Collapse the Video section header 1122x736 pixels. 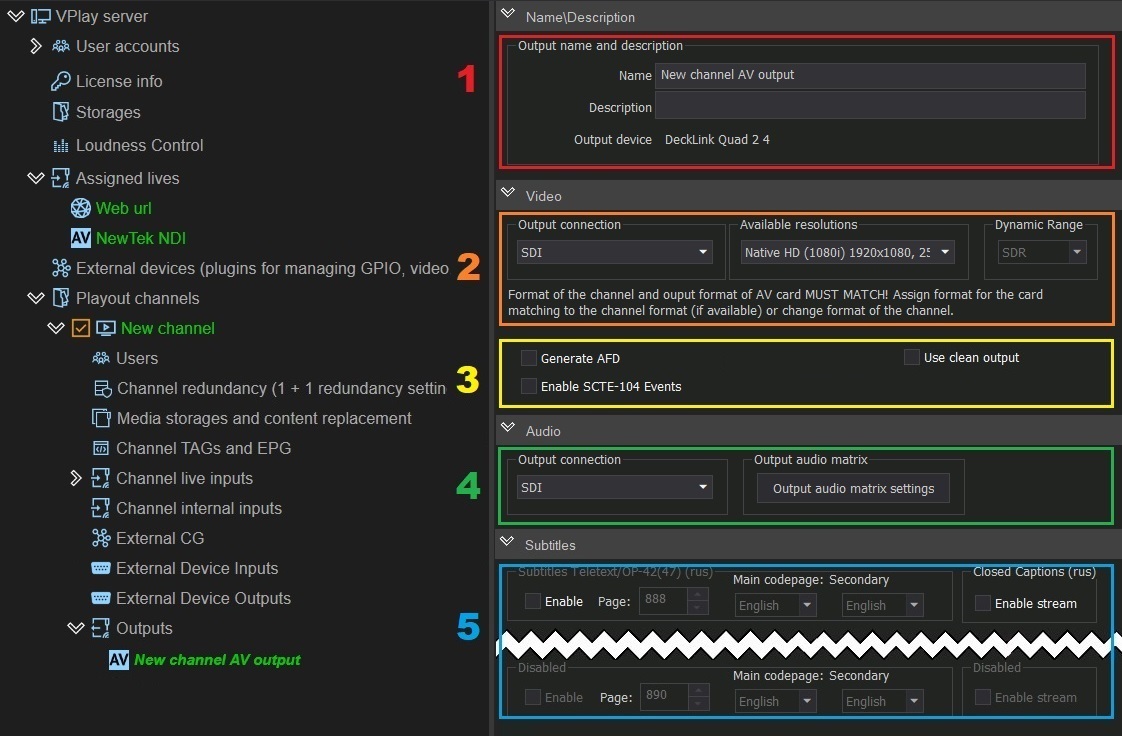point(508,192)
